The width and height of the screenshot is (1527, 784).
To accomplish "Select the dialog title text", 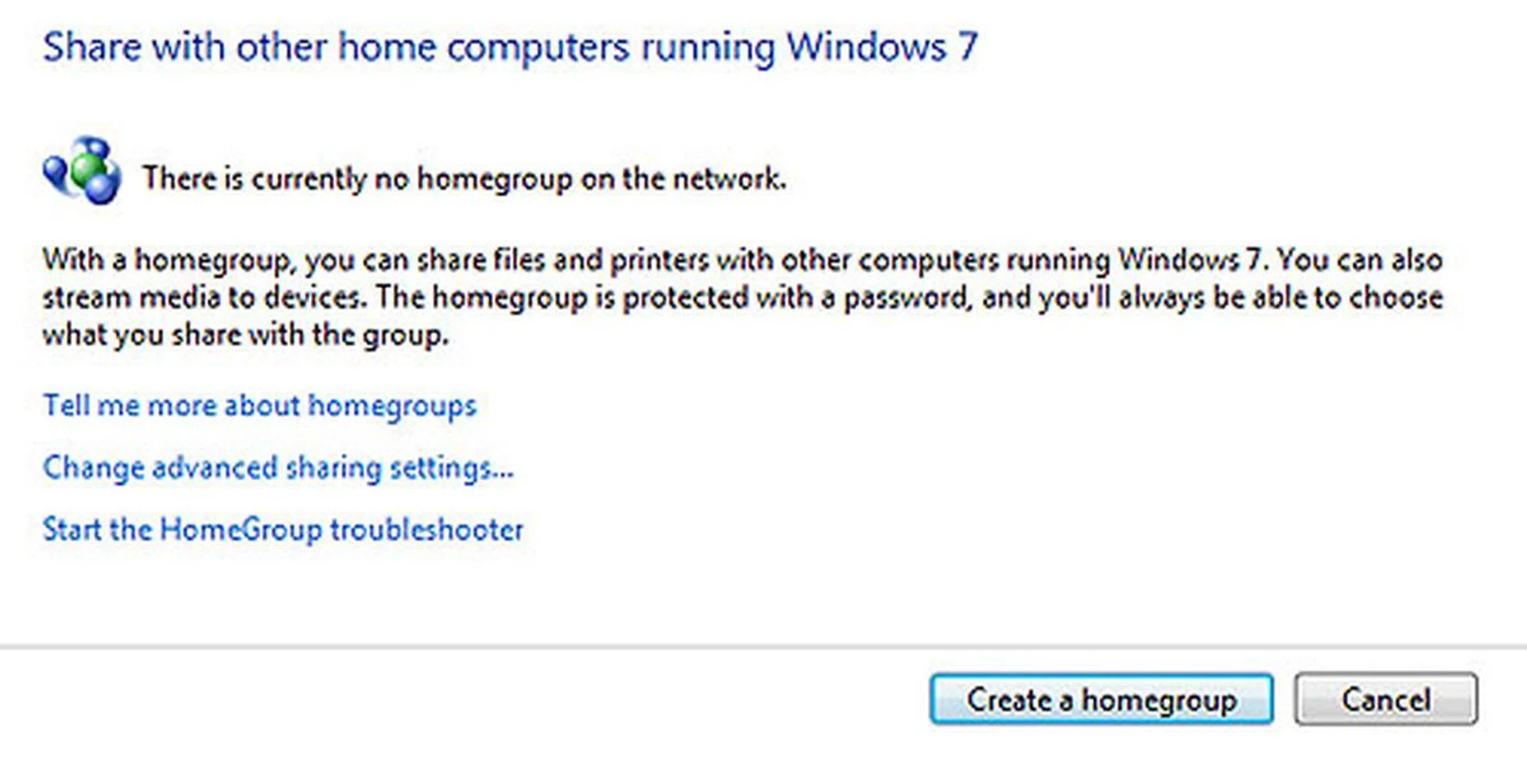I will pos(511,46).
